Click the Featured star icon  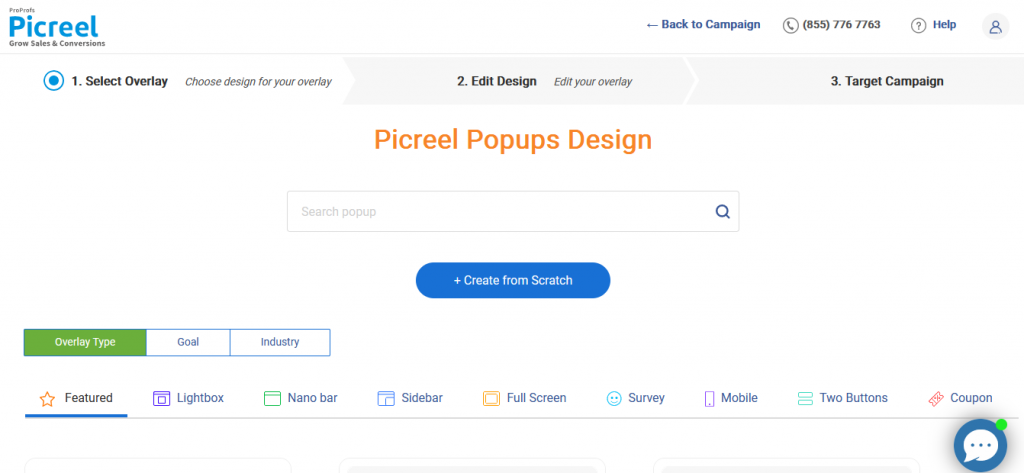(x=47, y=399)
